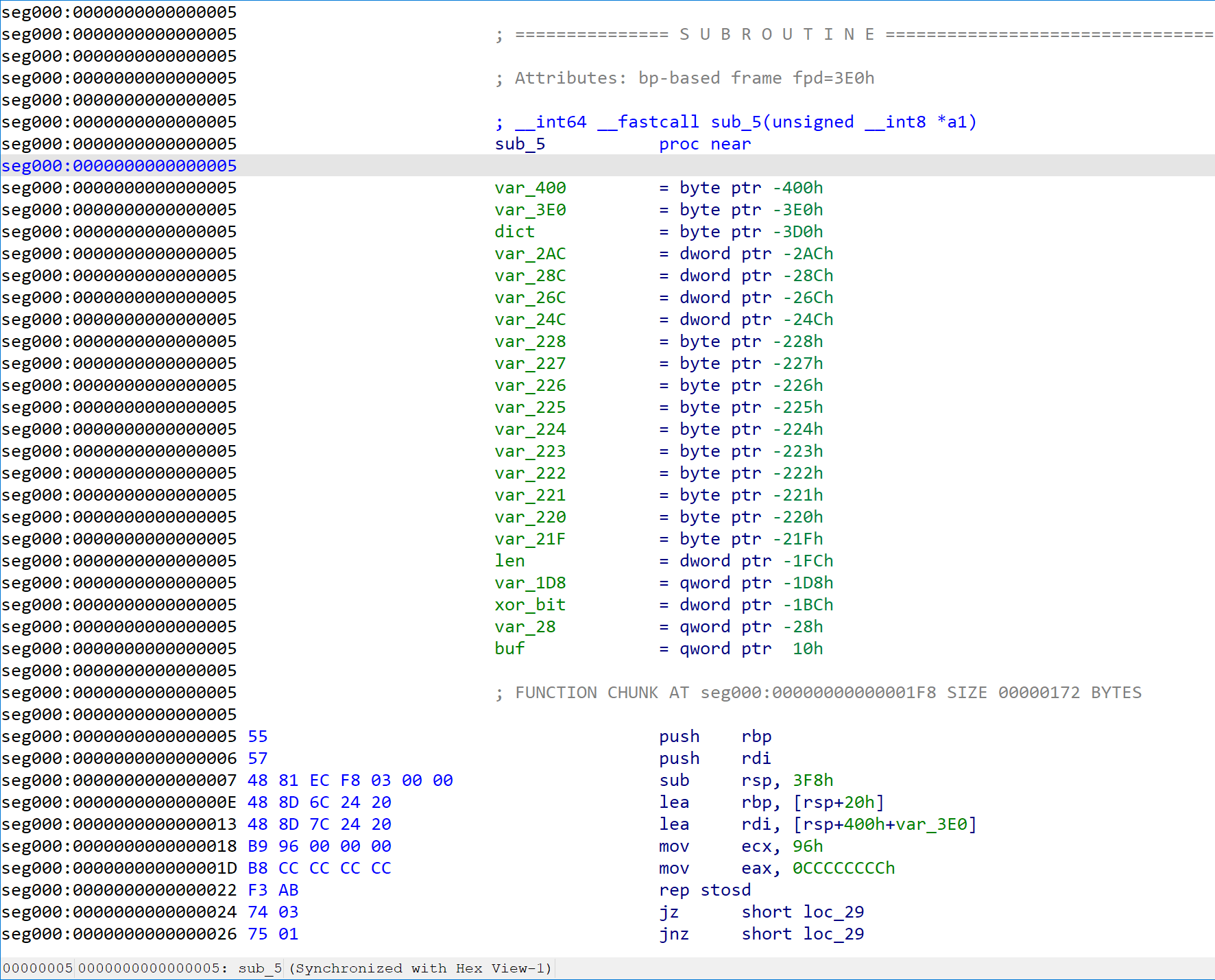
Task: Click the var_2AC dword variable
Action: pyautogui.click(x=530, y=254)
